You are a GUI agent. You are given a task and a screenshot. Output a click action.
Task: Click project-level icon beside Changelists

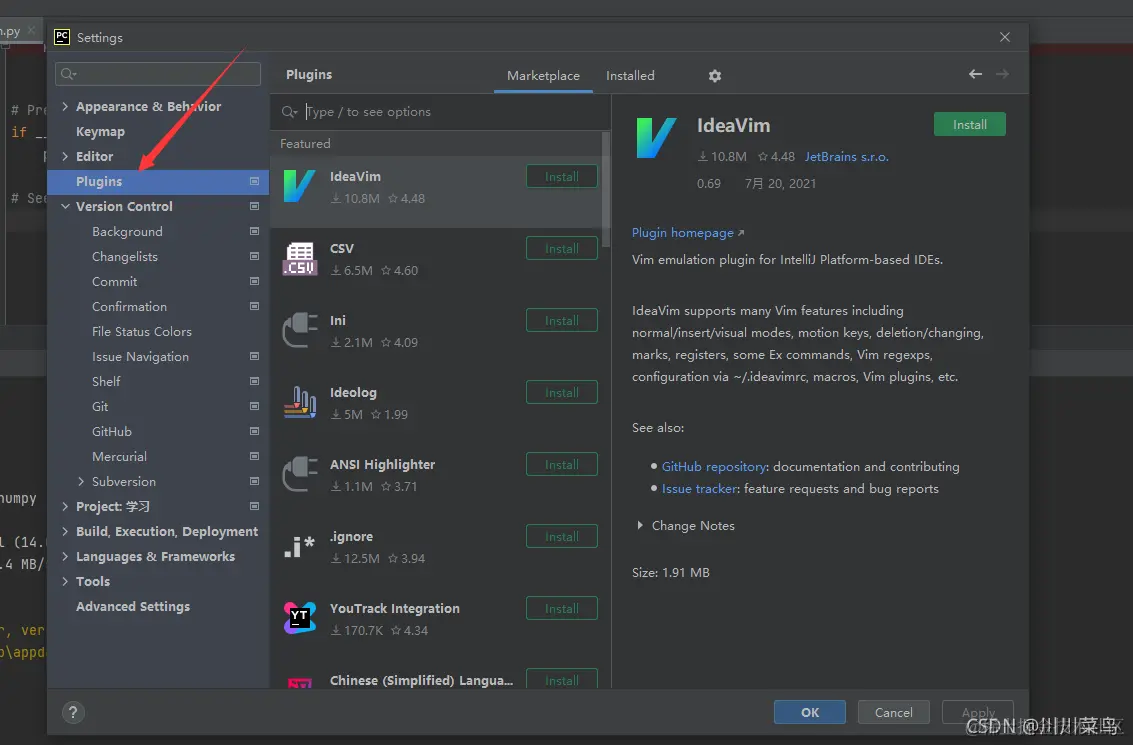pyautogui.click(x=254, y=257)
